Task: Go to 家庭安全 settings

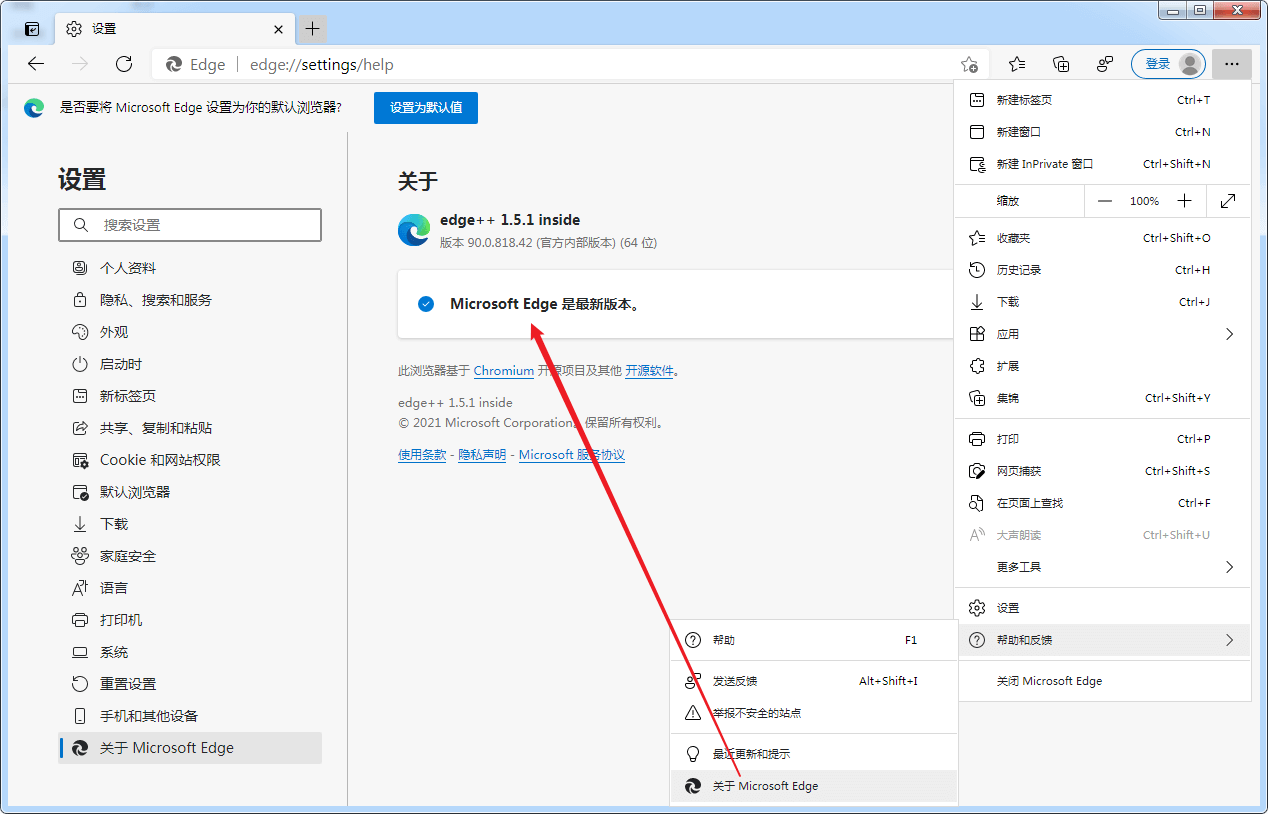Action: tap(190, 556)
